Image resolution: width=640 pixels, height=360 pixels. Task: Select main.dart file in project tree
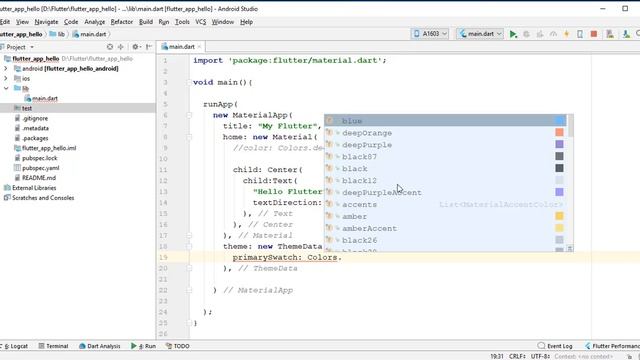pyautogui.click(x=41, y=98)
